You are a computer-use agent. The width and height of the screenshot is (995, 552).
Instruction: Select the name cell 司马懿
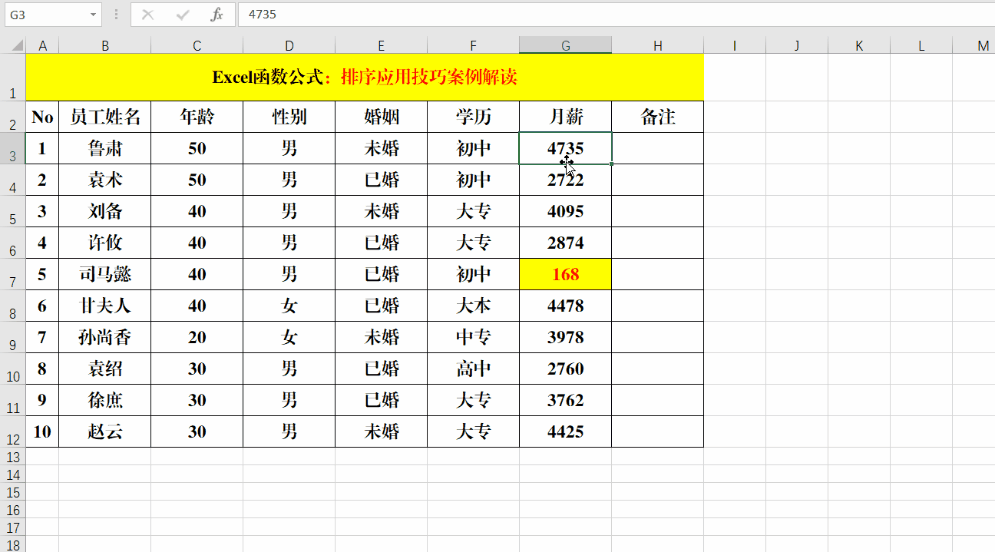click(105, 274)
